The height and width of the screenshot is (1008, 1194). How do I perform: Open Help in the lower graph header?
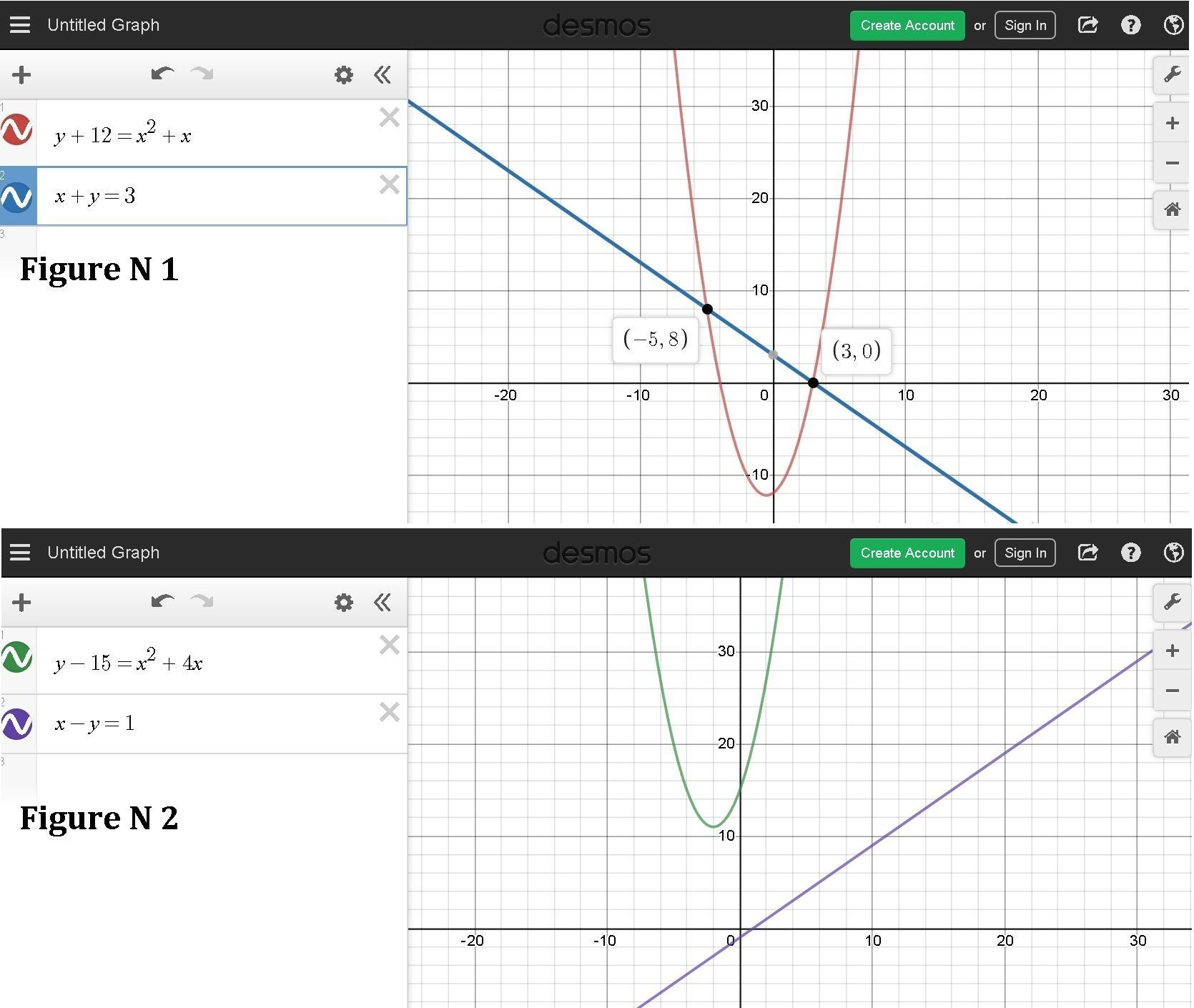pyautogui.click(x=1131, y=553)
